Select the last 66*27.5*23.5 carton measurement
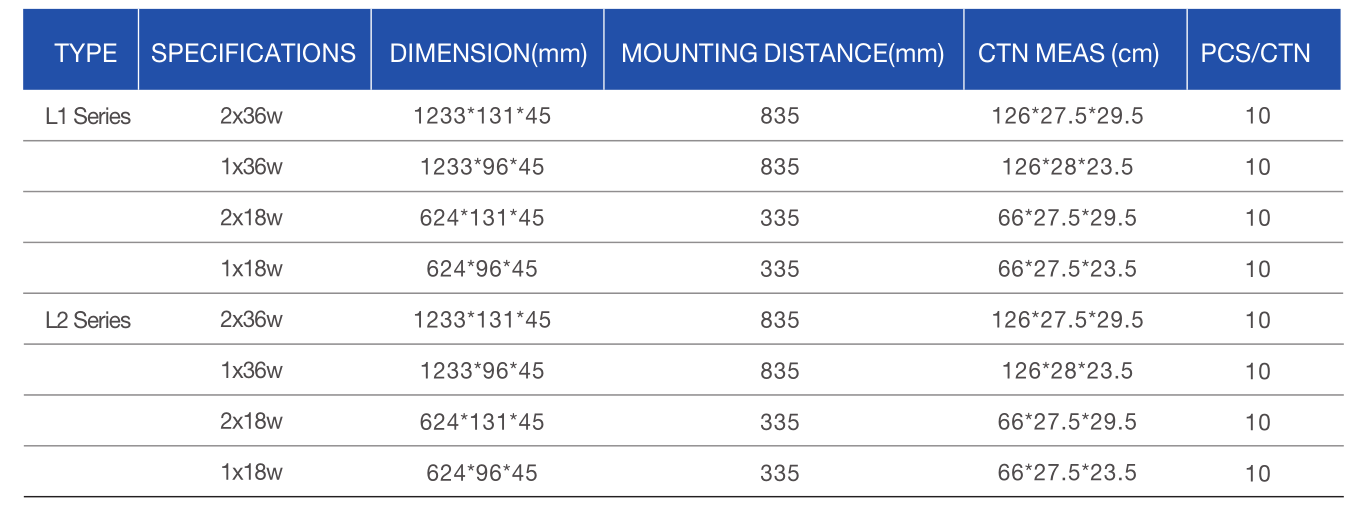Image resolution: width=1368 pixels, height=512 pixels. (x=1068, y=472)
